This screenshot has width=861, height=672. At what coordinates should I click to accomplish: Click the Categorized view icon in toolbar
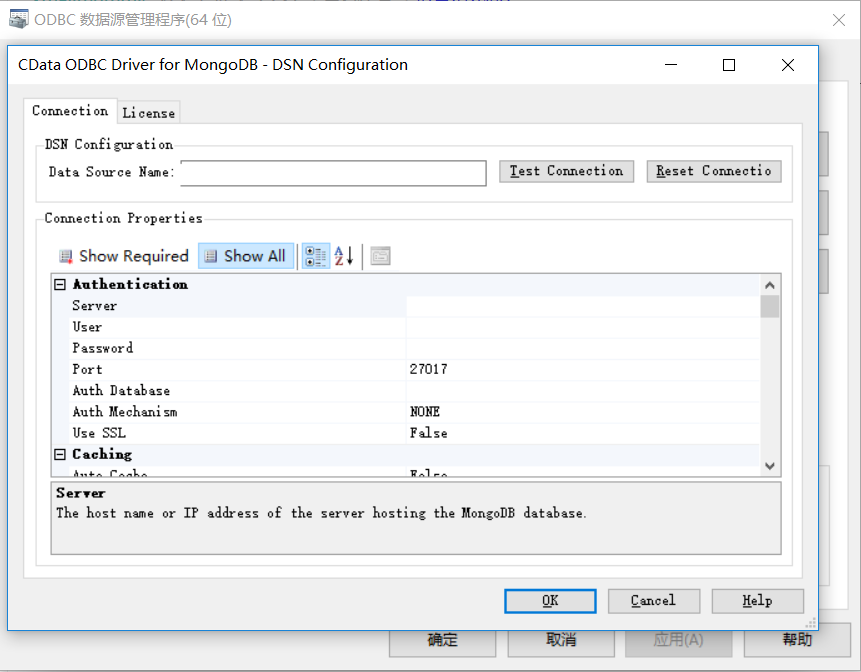[316, 256]
